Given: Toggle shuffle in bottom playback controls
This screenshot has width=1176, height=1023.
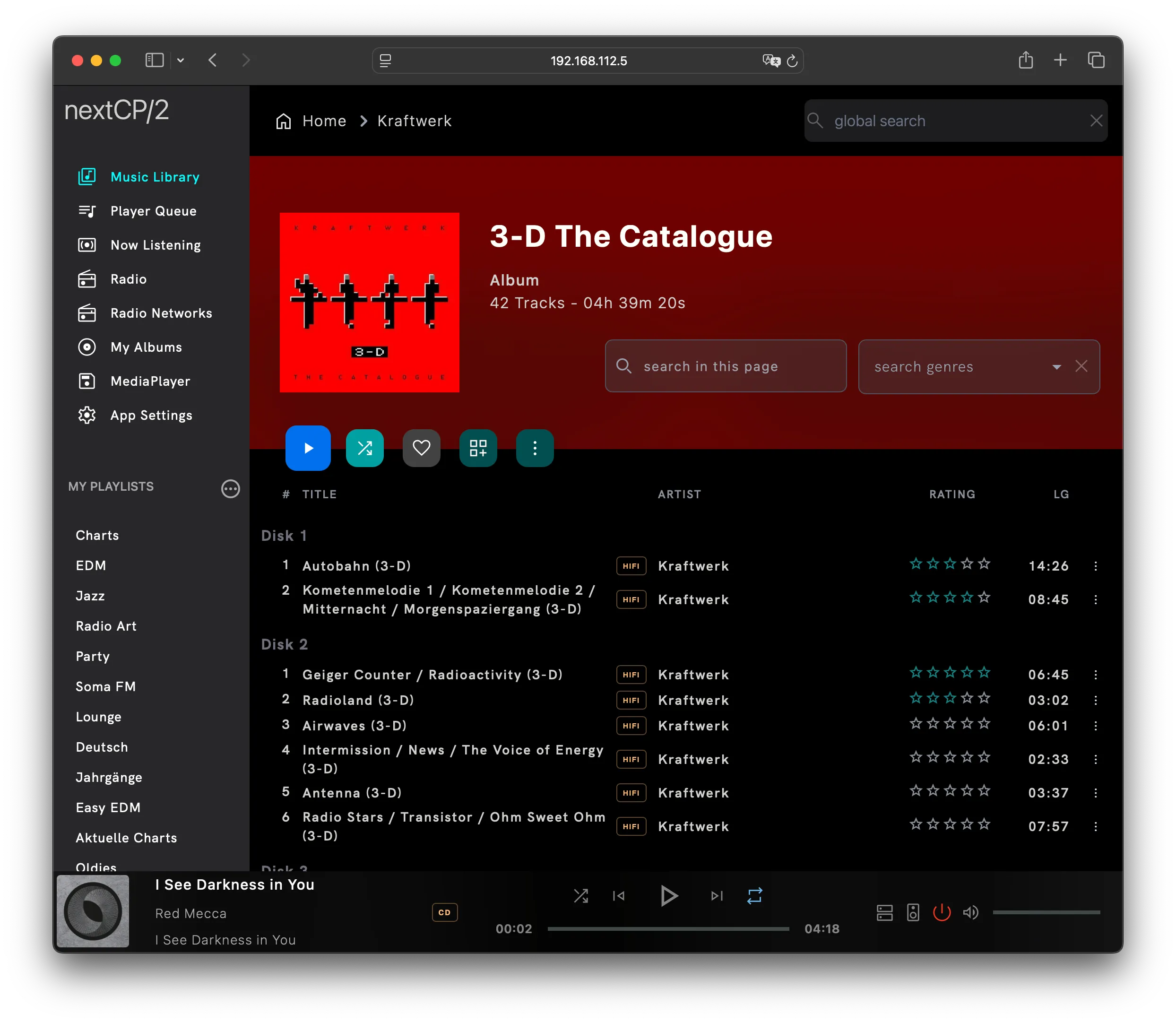Looking at the screenshot, I should pos(580,895).
